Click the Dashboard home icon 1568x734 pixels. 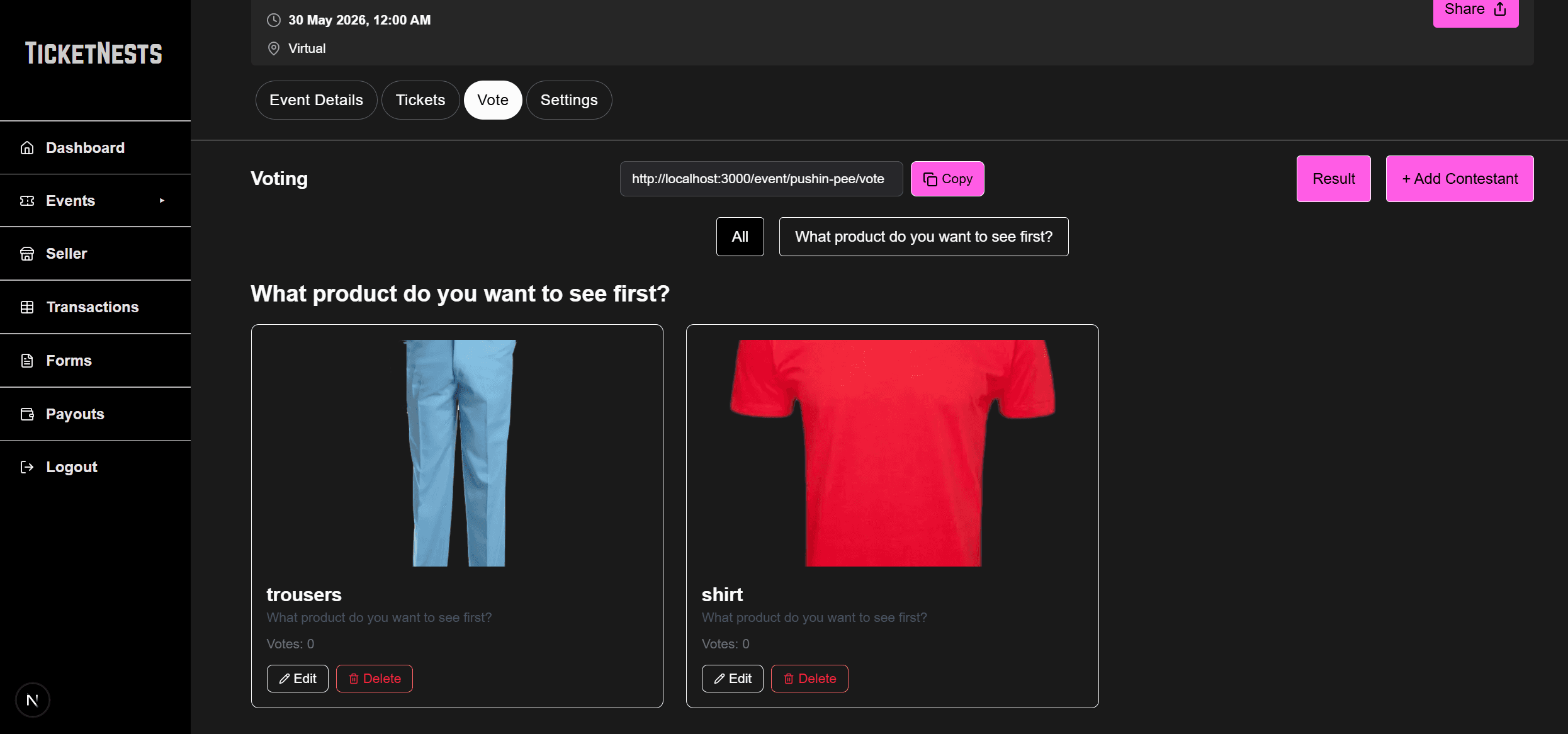(27, 148)
